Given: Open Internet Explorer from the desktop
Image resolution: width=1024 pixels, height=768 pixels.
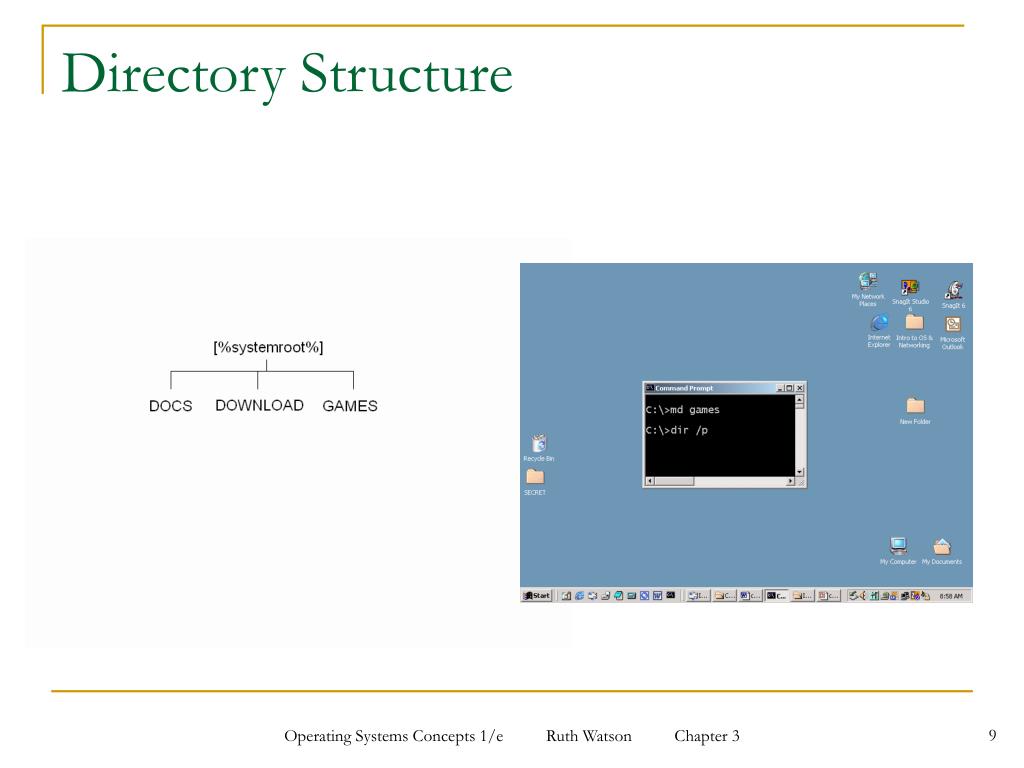Looking at the screenshot, I should pyautogui.click(x=878, y=331).
